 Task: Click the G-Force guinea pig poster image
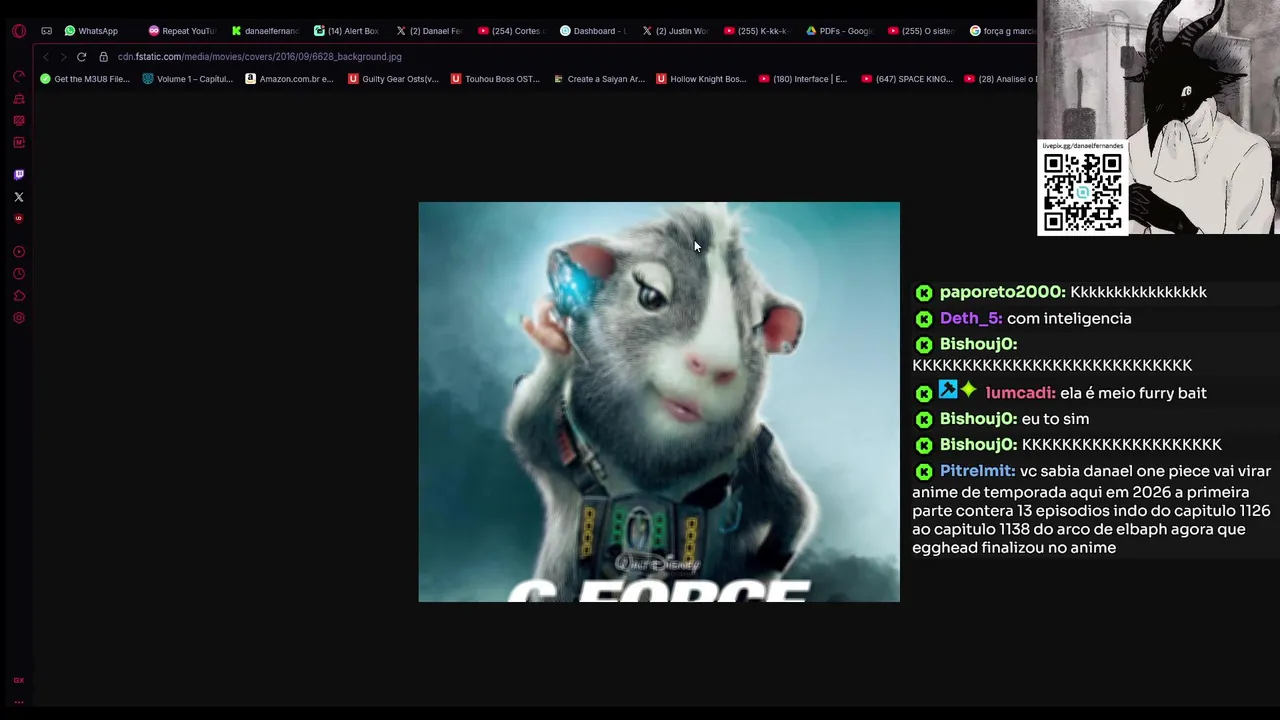pos(659,402)
